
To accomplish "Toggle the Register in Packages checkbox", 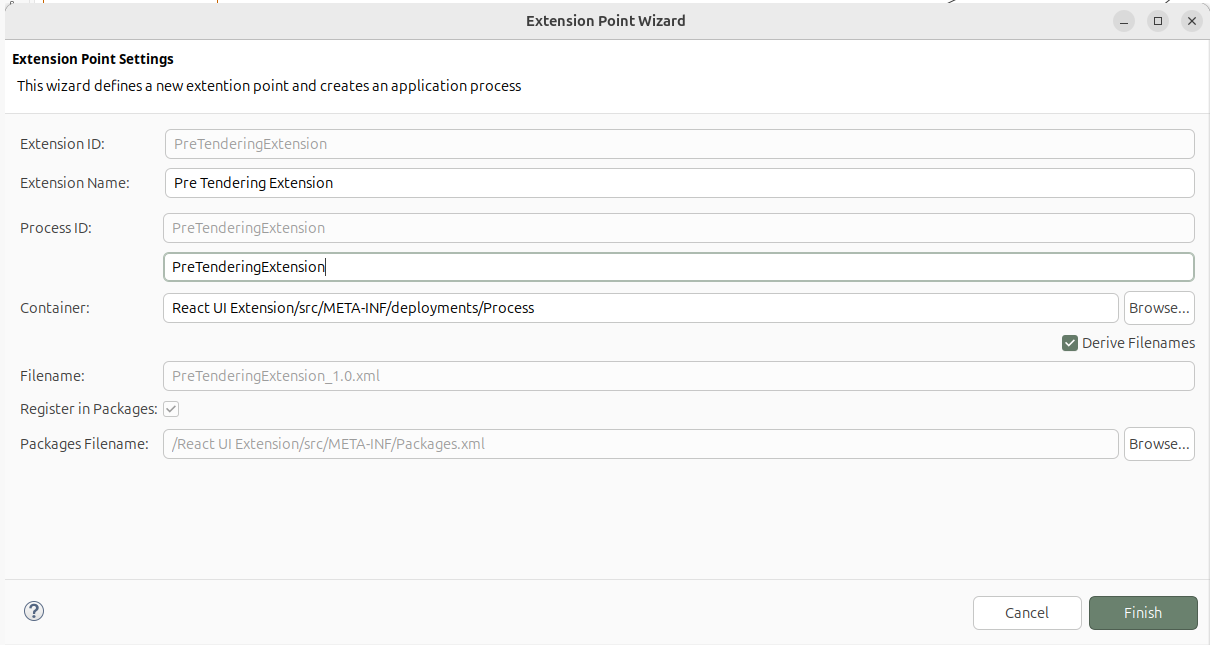I will pos(171,408).
